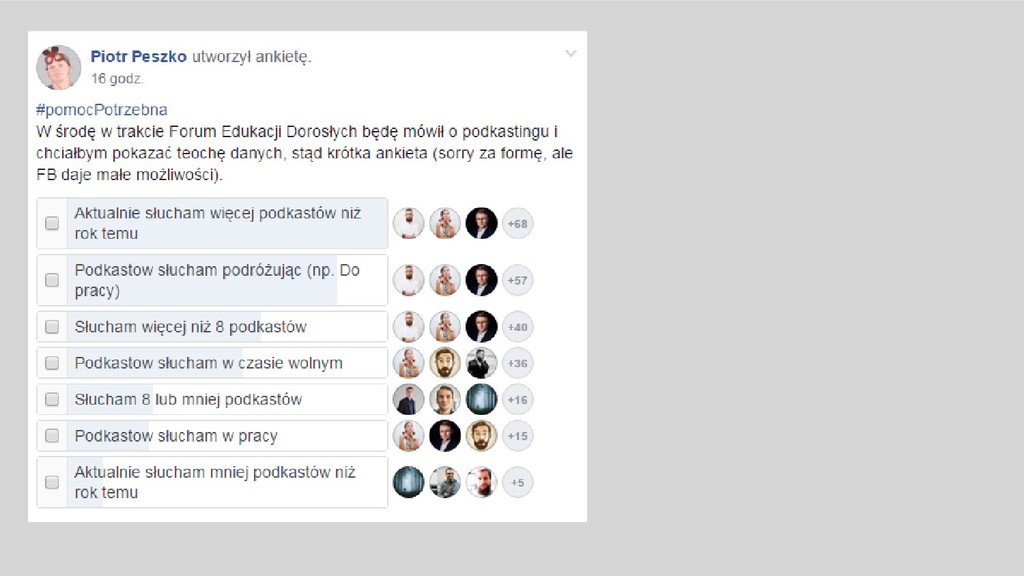Check 'Podkastow słucham podróżując' option

pyautogui.click(x=52, y=280)
